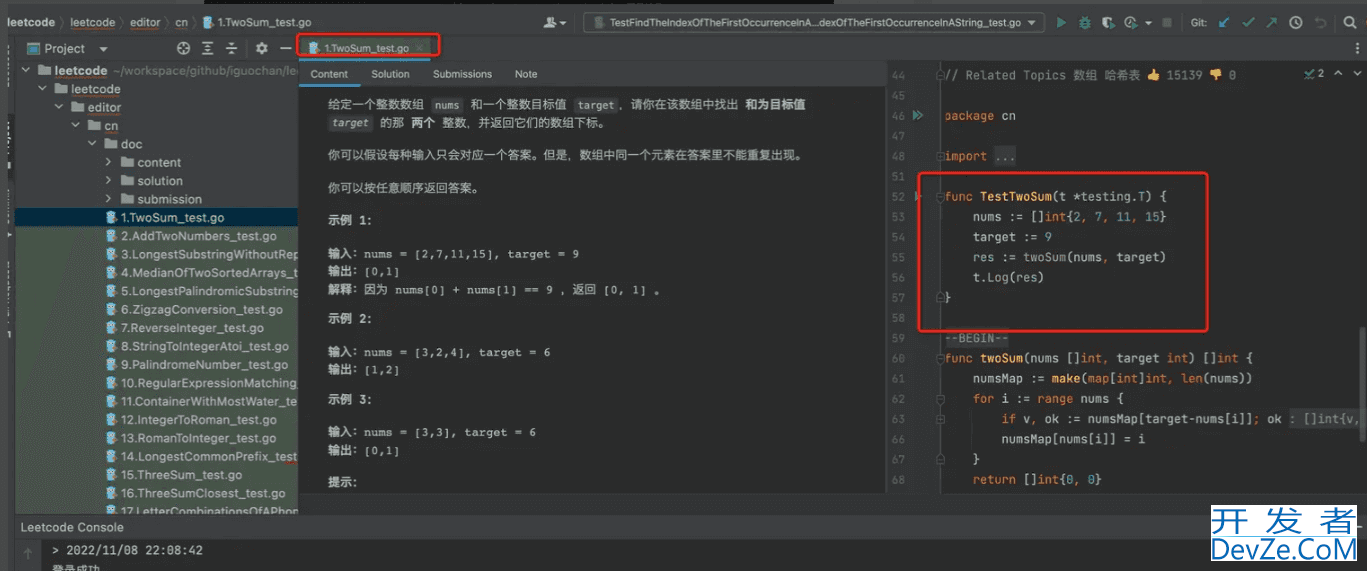Open Search Everywhere magnifier icon

pyautogui.click(x=1349, y=22)
